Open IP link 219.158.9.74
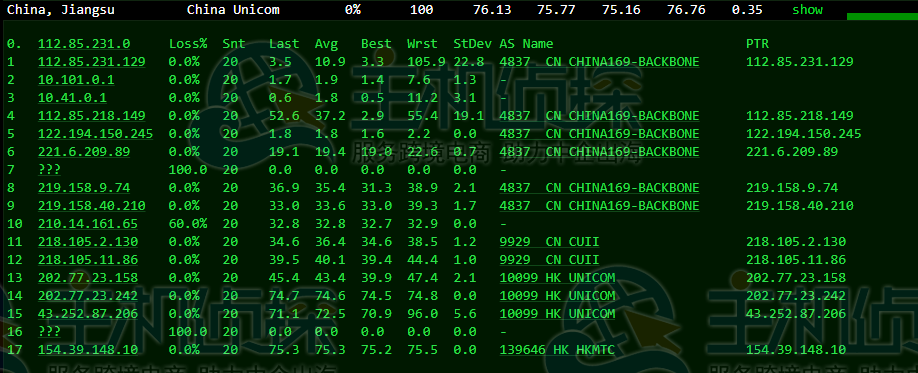 pos(84,188)
